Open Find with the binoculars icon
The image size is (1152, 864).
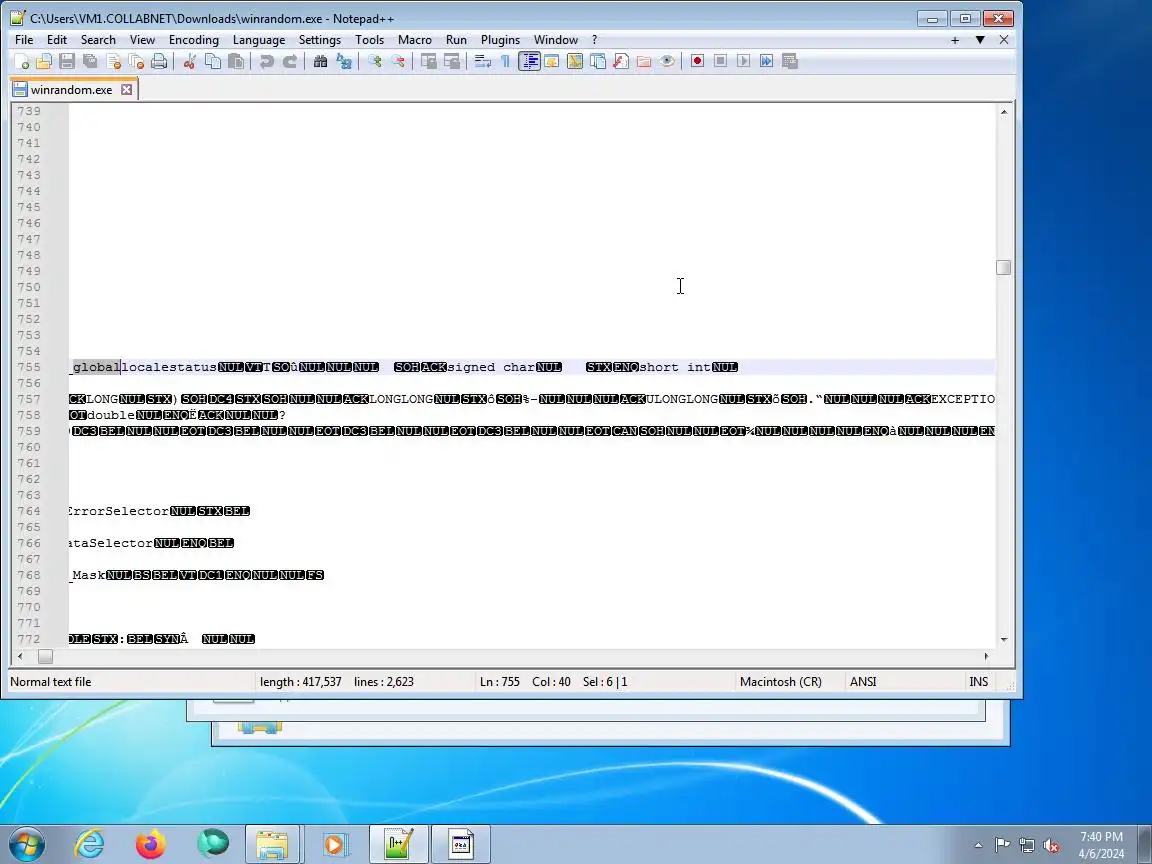click(x=320, y=61)
